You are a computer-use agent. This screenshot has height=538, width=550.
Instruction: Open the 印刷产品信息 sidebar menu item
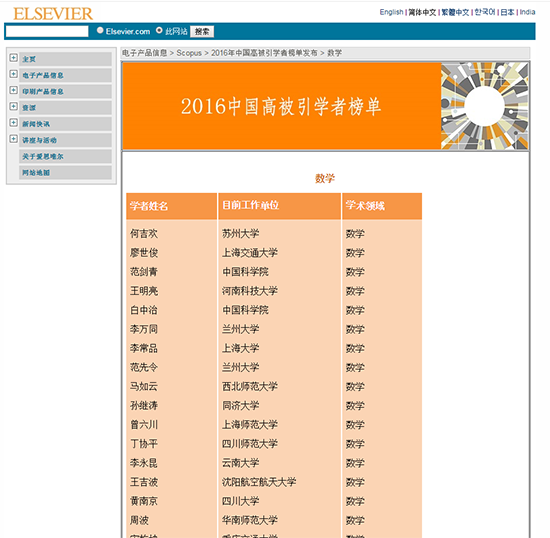tap(66, 91)
